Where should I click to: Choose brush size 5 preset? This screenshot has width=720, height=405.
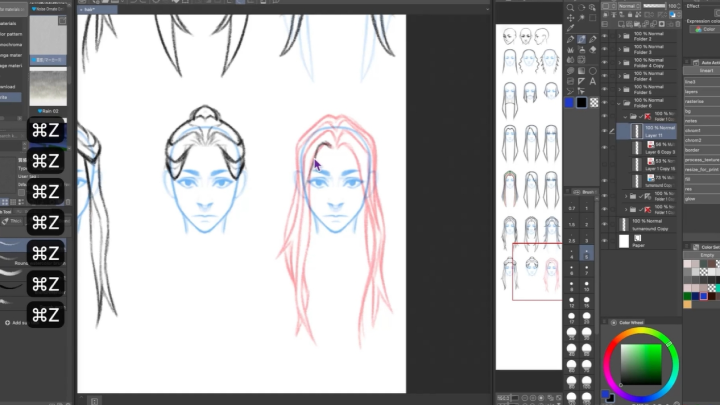(587, 255)
